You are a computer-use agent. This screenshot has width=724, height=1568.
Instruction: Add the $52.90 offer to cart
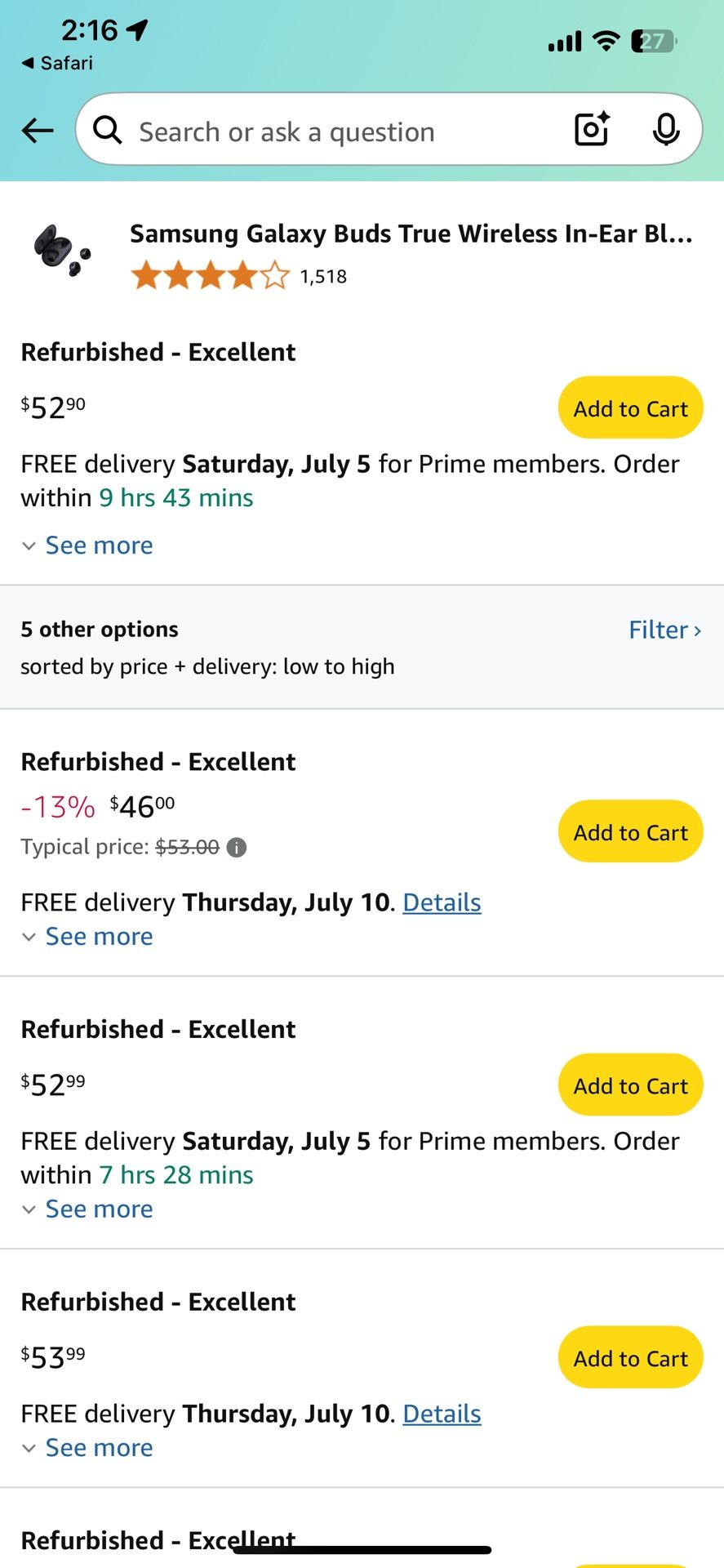click(x=630, y=408)
